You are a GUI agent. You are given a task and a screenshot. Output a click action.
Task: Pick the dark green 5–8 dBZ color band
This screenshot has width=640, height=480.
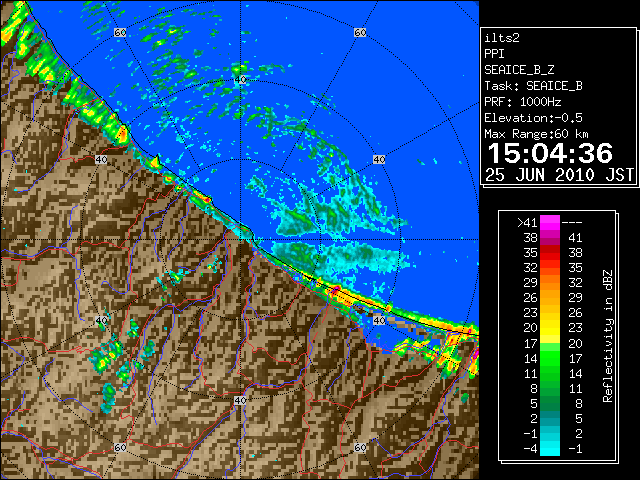550,403
